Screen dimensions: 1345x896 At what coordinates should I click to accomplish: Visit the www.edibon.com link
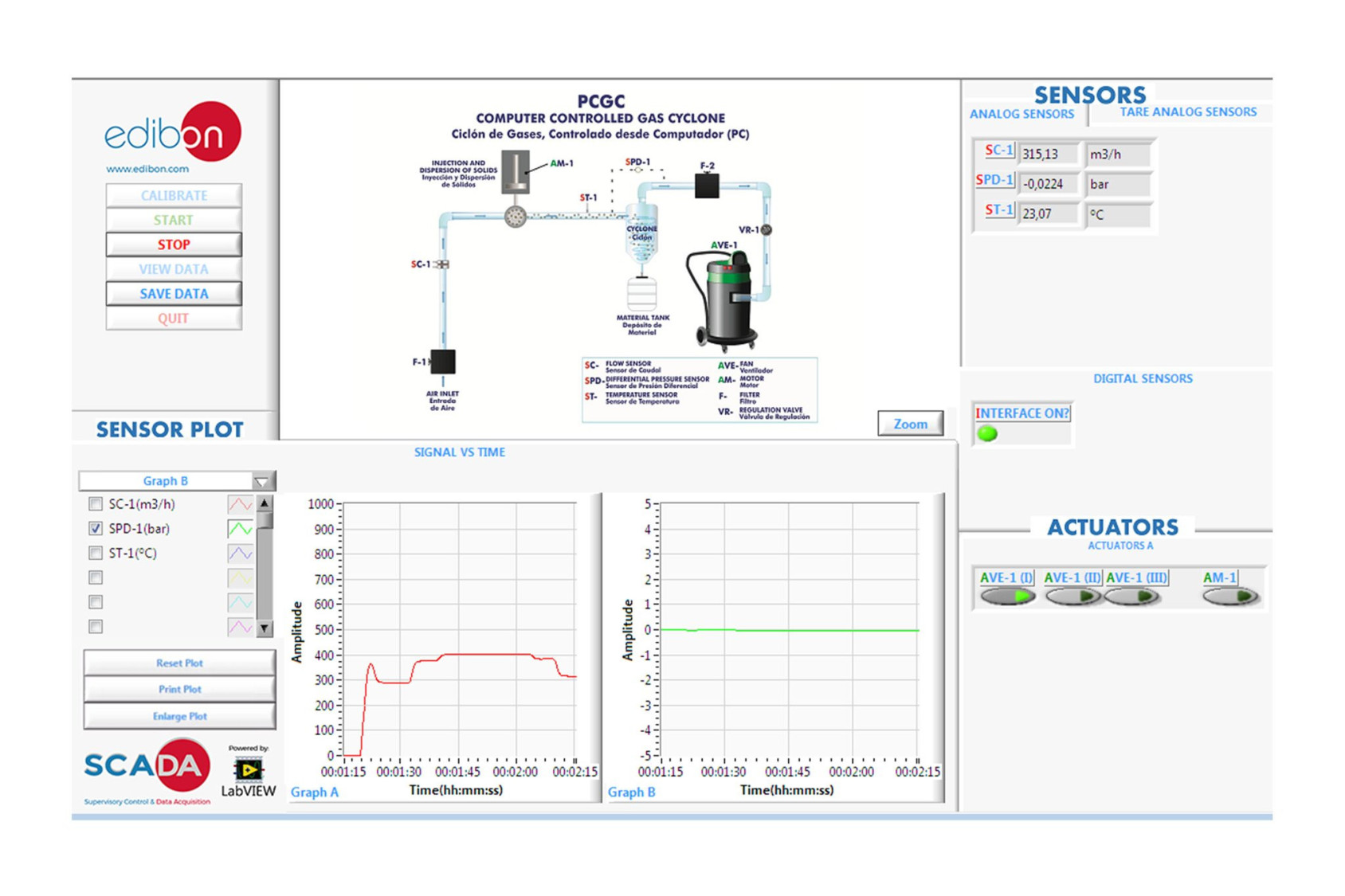point(147,168)
